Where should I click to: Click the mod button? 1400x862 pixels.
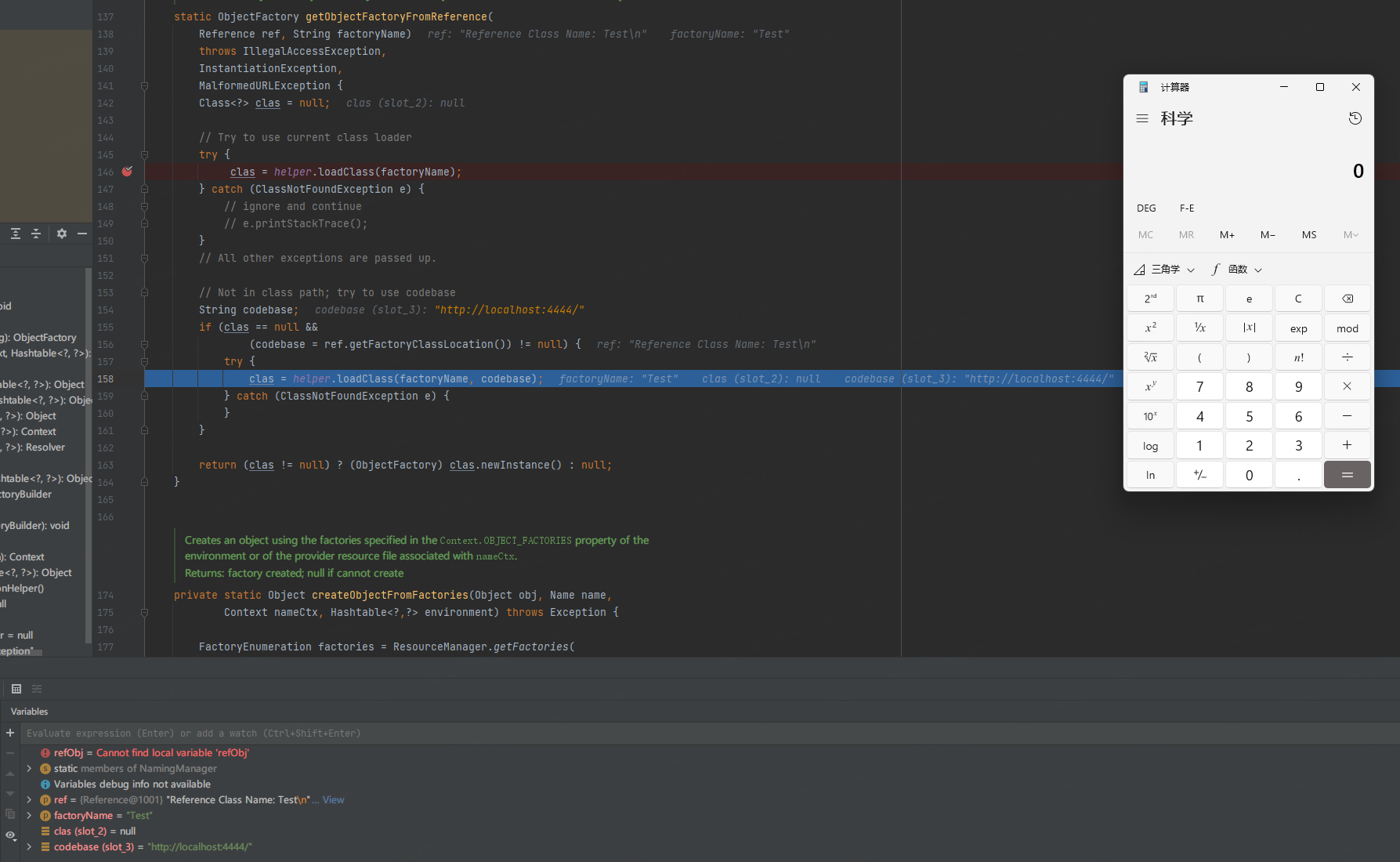pos(1348,328)
